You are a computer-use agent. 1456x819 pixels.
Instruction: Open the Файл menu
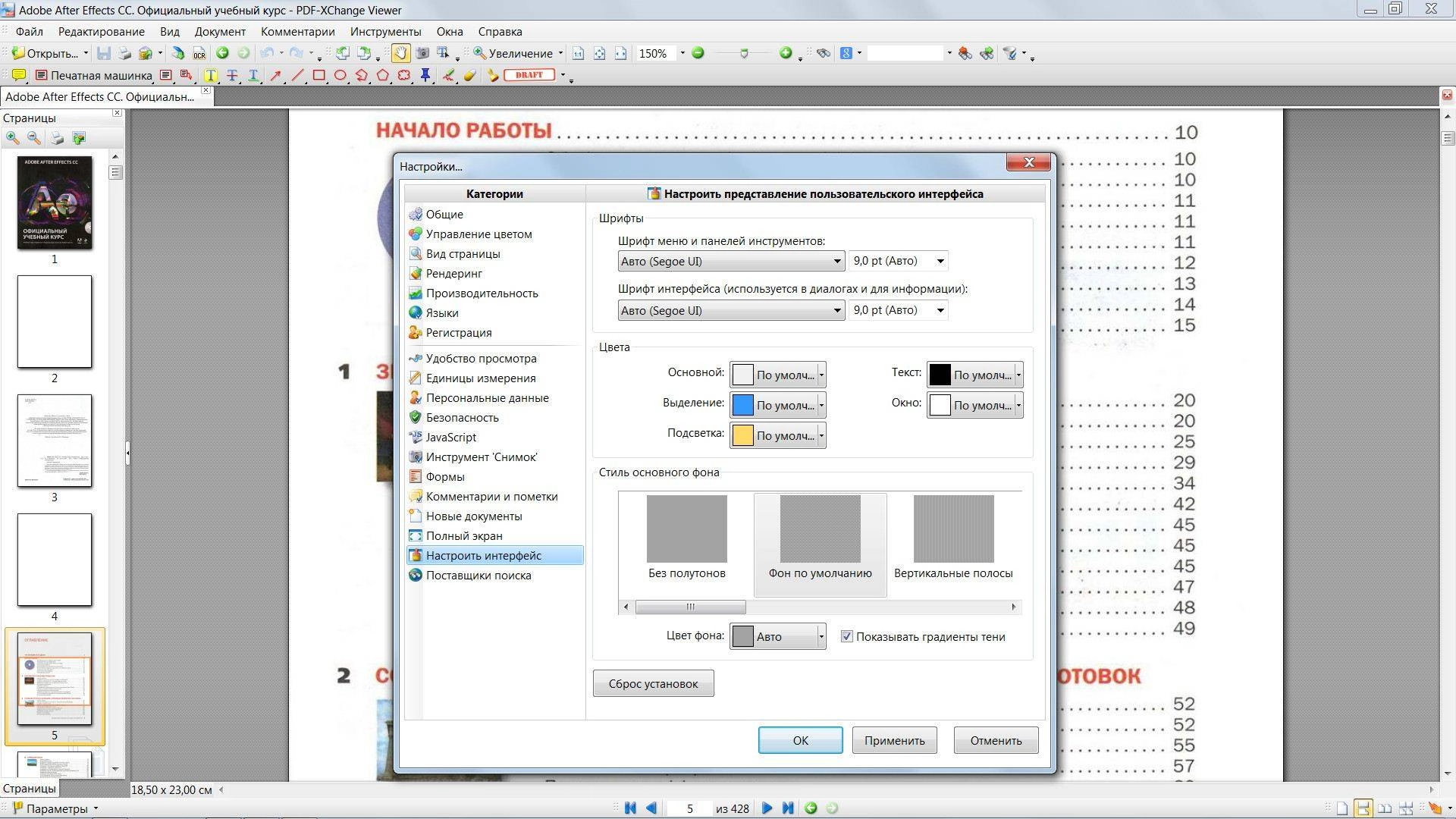tap(29, 32)
